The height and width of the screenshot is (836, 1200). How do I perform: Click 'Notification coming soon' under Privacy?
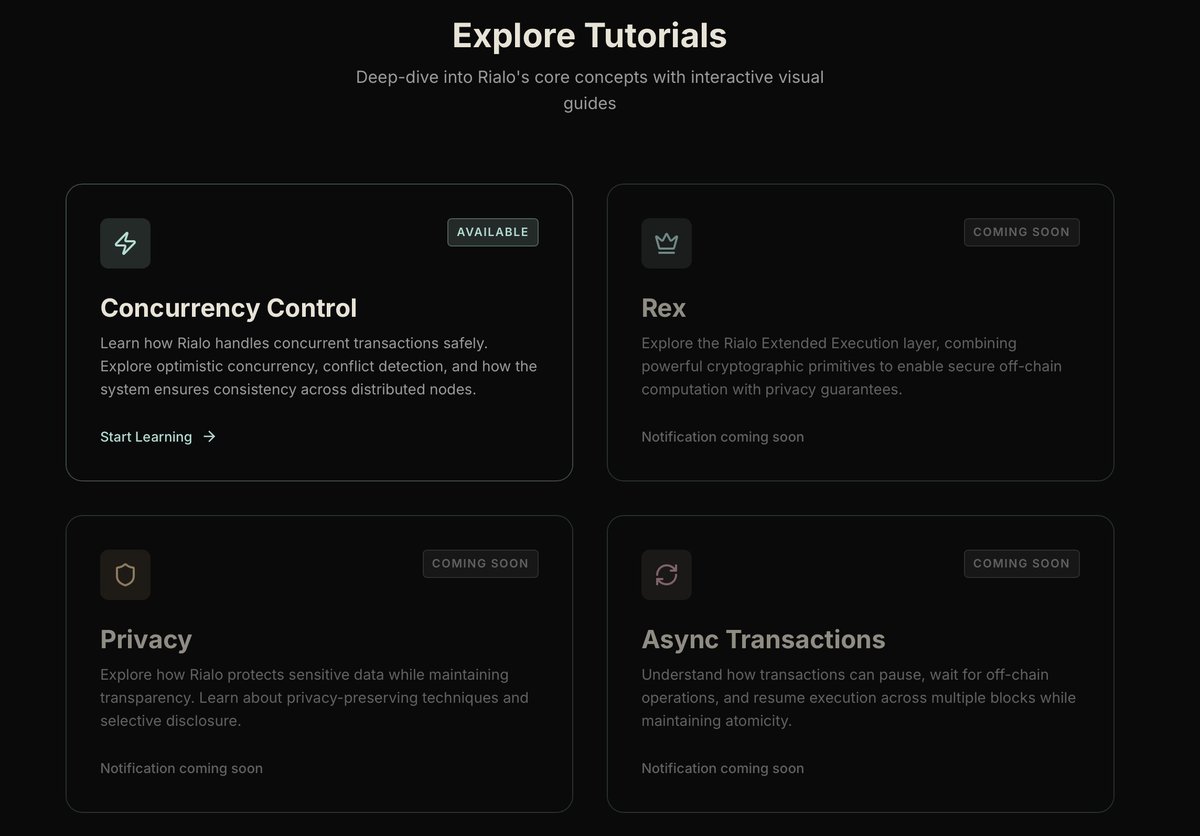[x=181, y=769]
